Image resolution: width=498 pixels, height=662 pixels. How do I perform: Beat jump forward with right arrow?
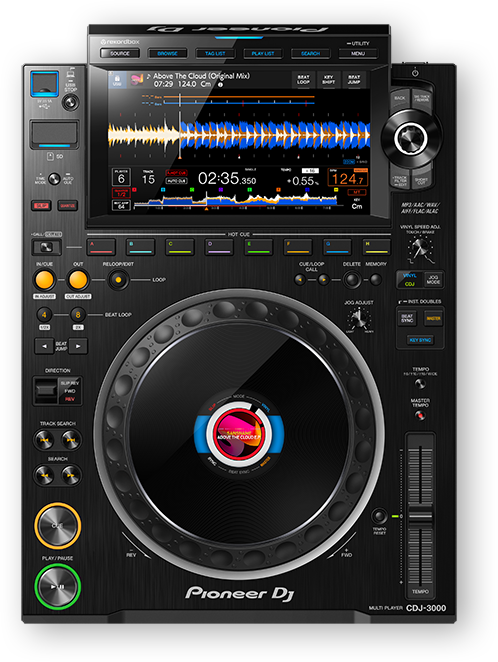click(x=78, y=346)
